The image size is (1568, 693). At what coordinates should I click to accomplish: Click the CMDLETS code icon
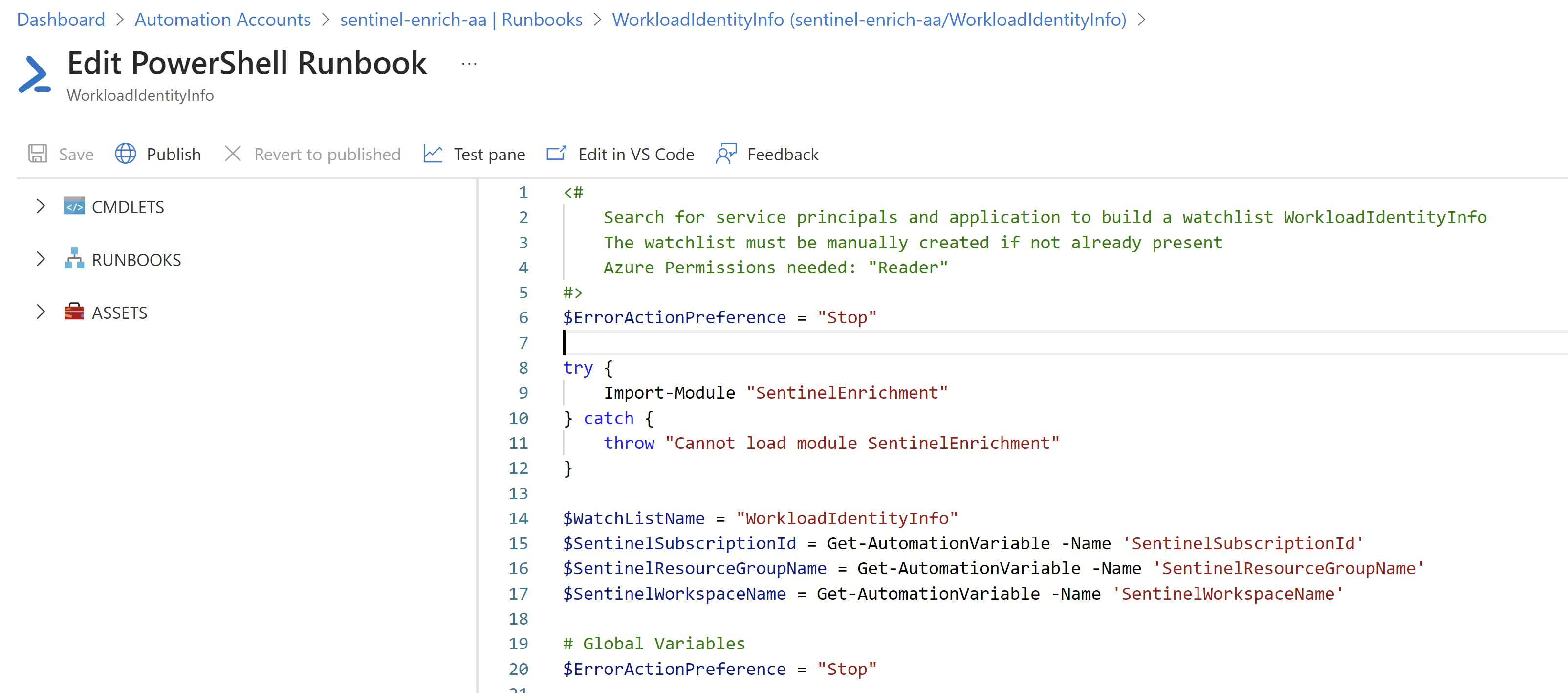tap(74, 206)
